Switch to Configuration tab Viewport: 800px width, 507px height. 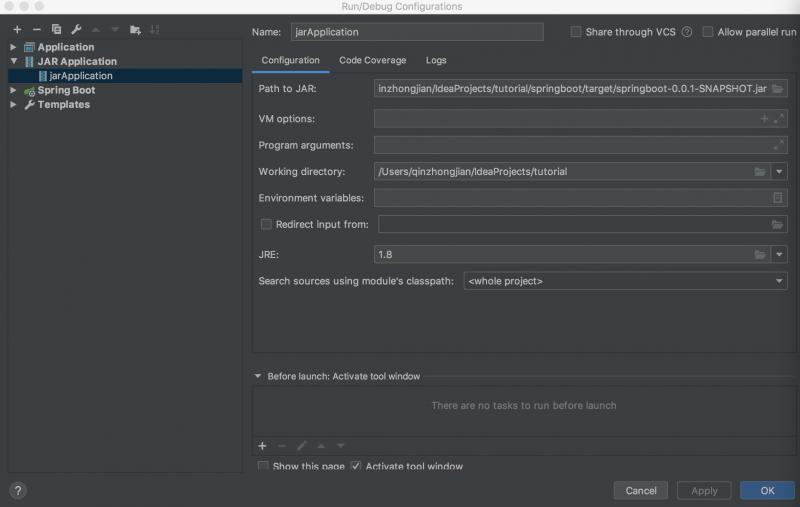(290, 60)
